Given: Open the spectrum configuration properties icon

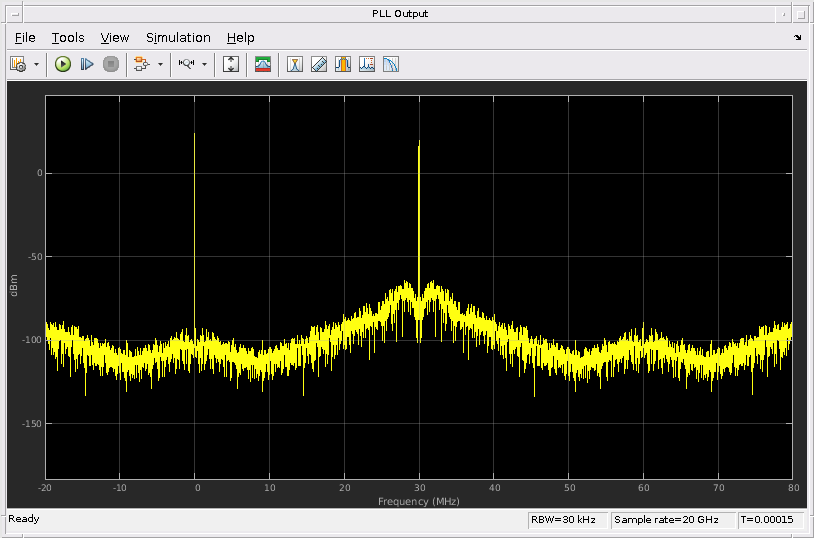Looking at the screenshot, I should 18,64.
